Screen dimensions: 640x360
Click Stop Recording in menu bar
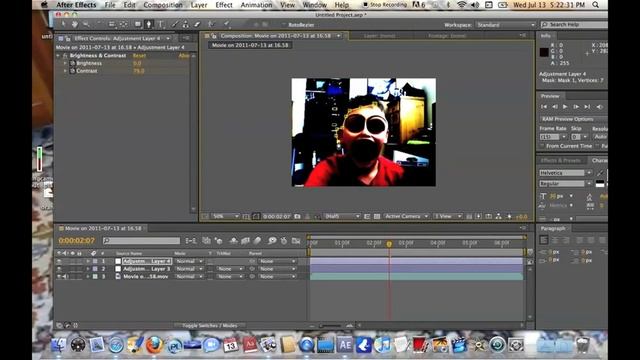[x=385, y=5]
